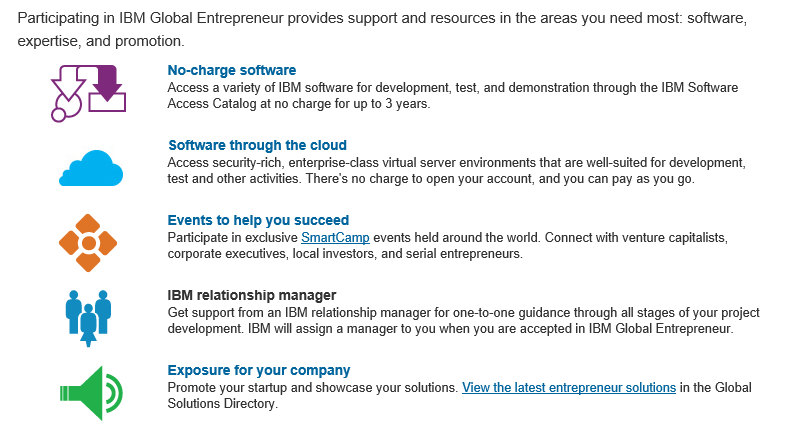Click the one-to-one guidance description paragraph
Viewport: 795px width, 433px height.
coord(463,320)
